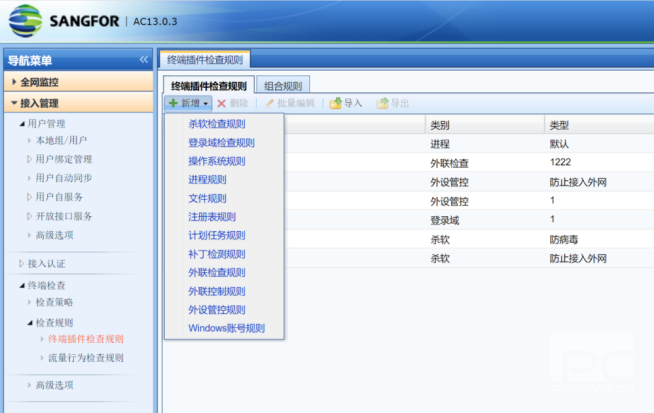The width and height of the screenshot is (654, 413).
Task: Open 流量行为检查规则 in the tree
Action: point(86,358)
